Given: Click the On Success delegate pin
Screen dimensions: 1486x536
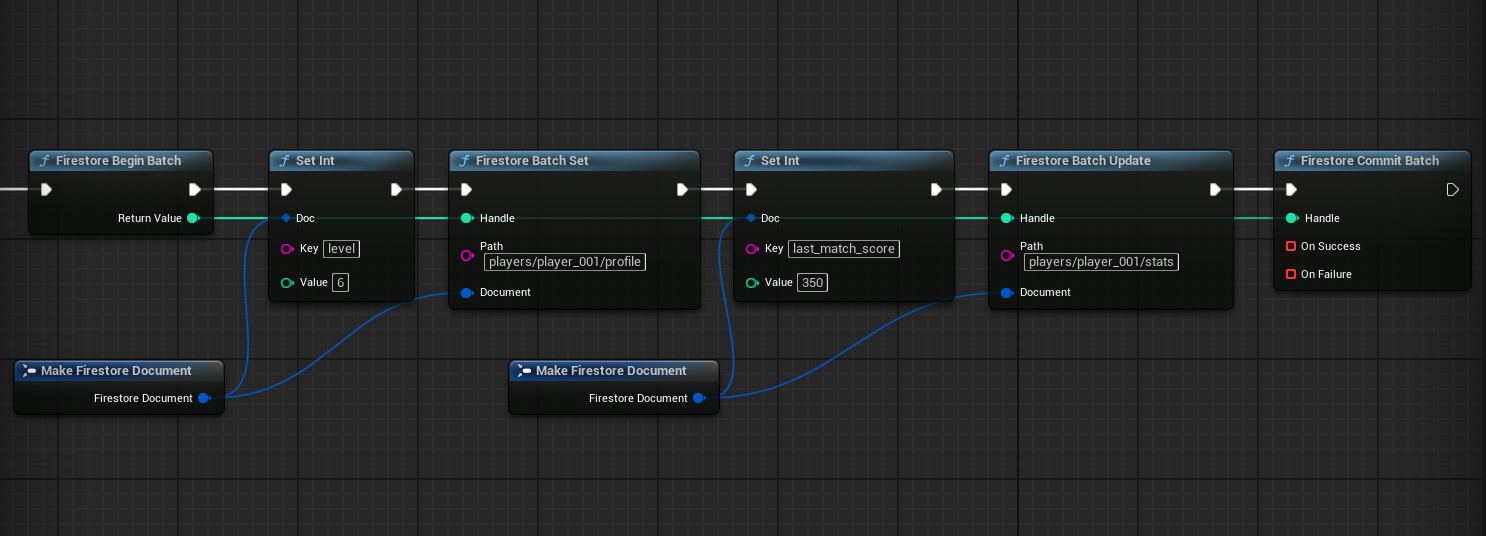Looking at the screenshot, I should click(1291, 246).
